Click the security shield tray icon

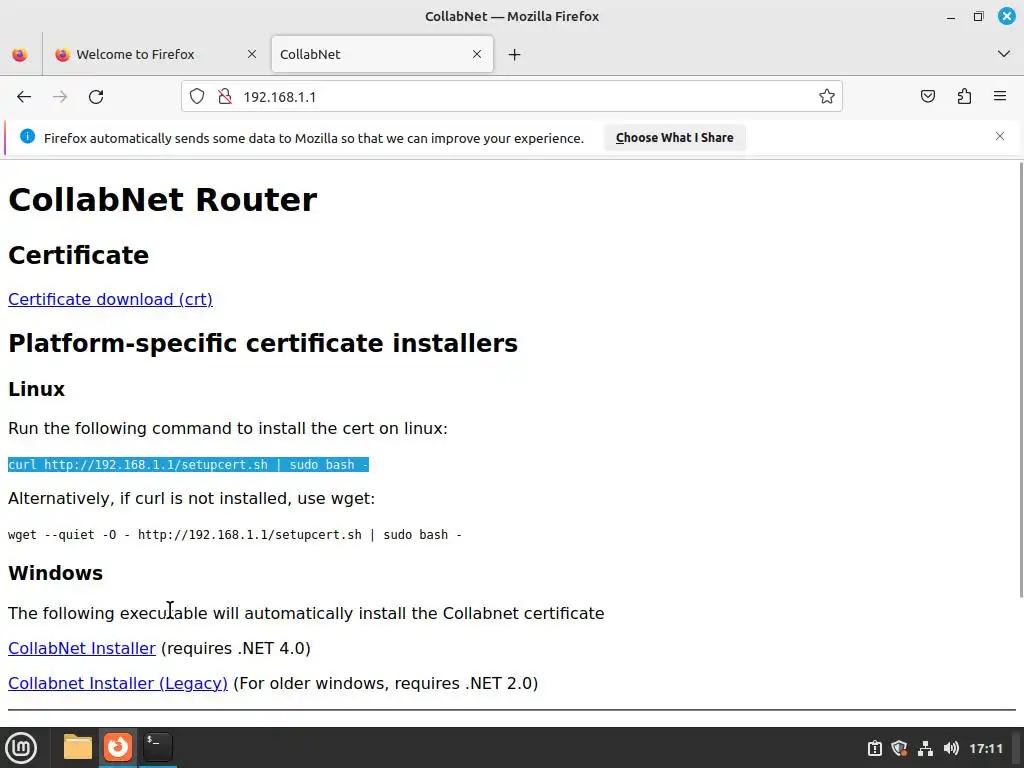(899, 748)
